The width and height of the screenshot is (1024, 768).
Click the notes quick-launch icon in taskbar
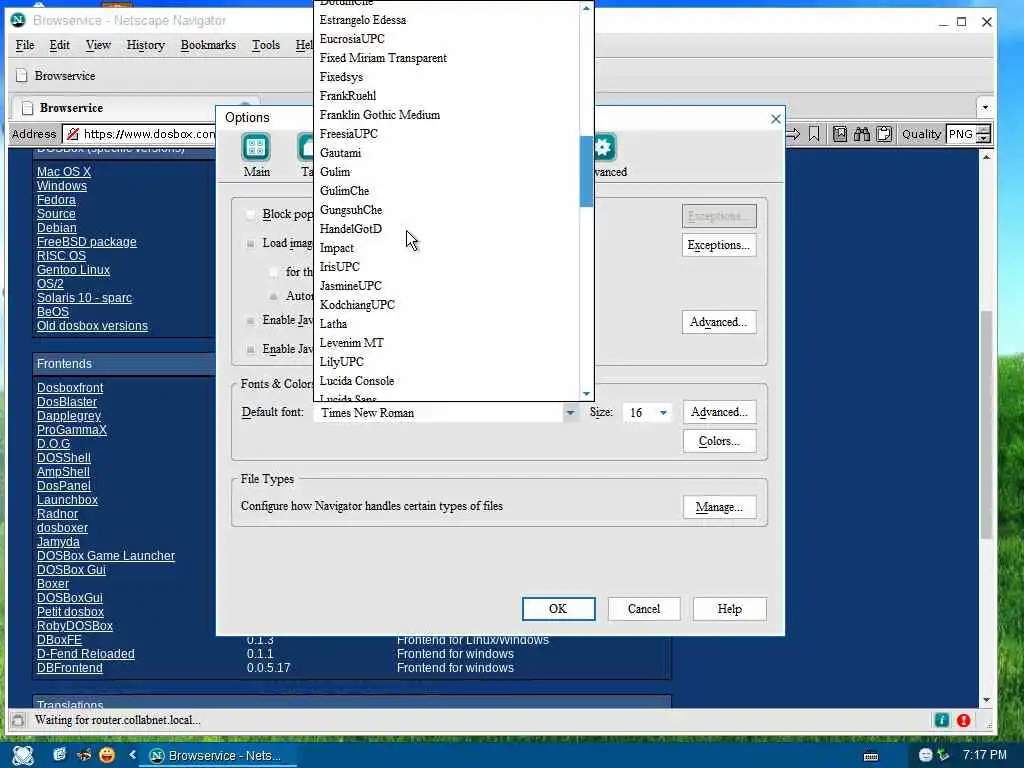[59, 754]
